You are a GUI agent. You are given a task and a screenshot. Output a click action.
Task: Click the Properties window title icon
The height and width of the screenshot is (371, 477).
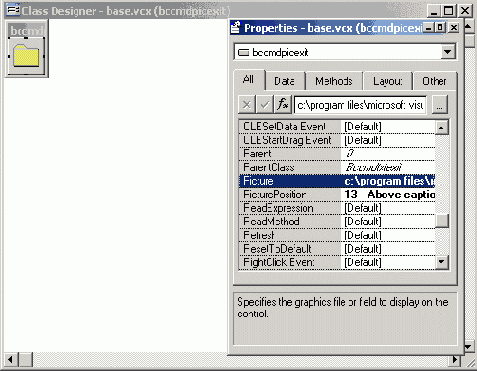tap(236, 28)
